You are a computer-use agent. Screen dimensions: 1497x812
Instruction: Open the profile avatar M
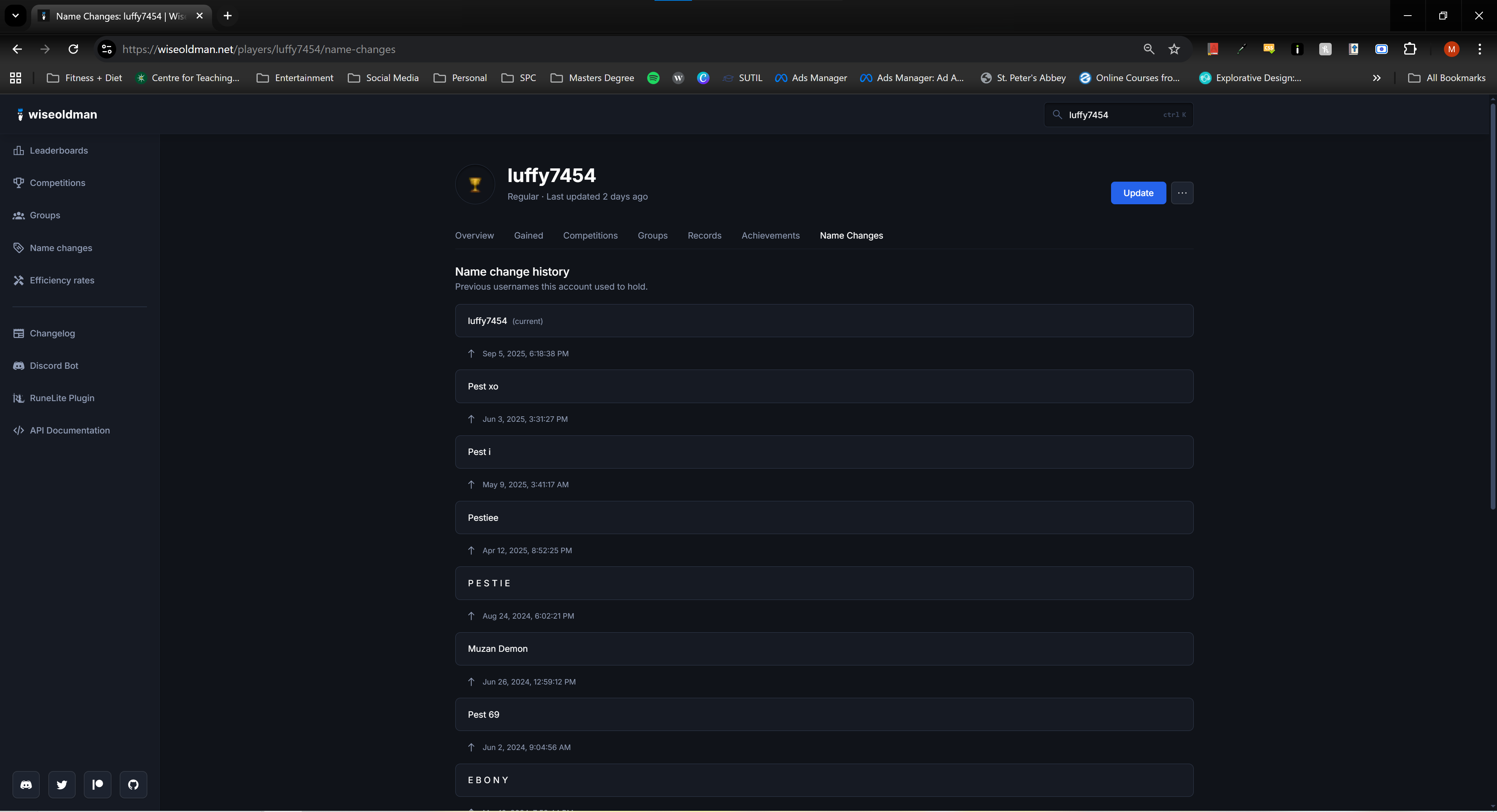(1451, 50)
